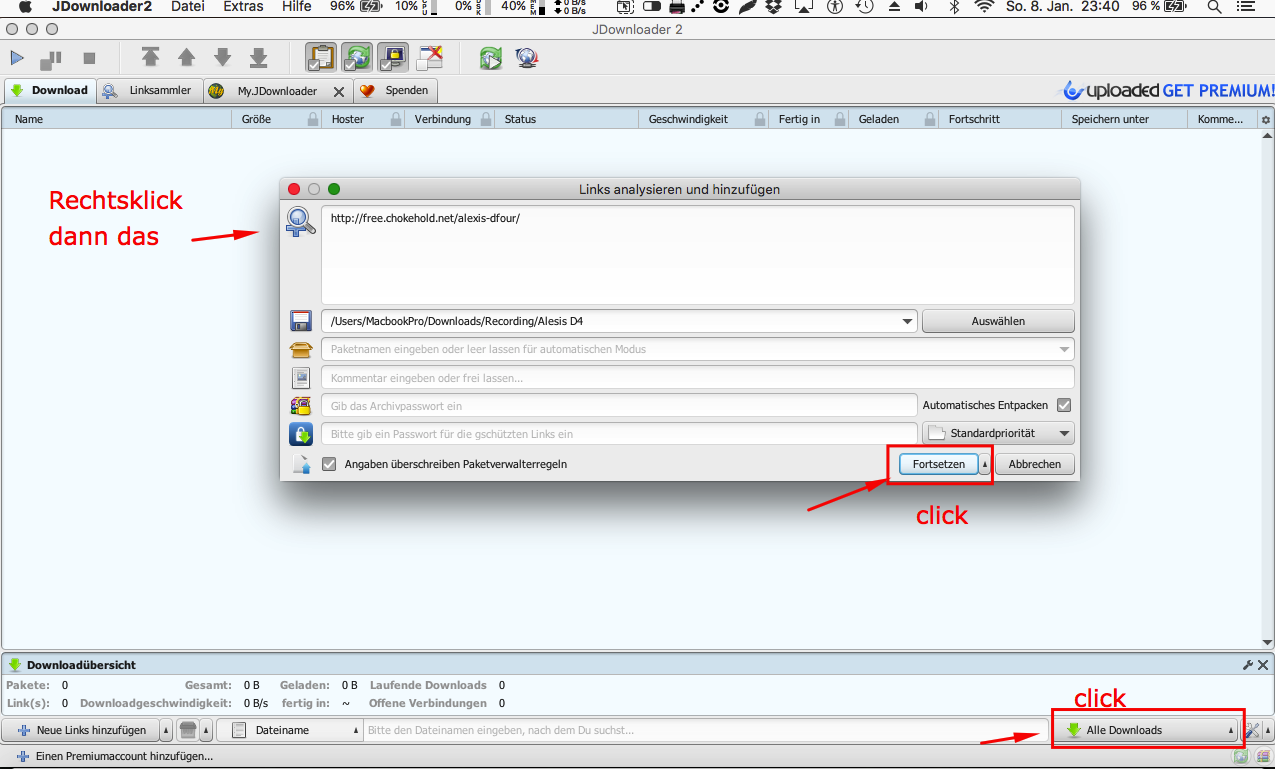Open the Alle Downloads view dropdown
This screenshot has height=769, width=1275.
(x=1144, y=730)
